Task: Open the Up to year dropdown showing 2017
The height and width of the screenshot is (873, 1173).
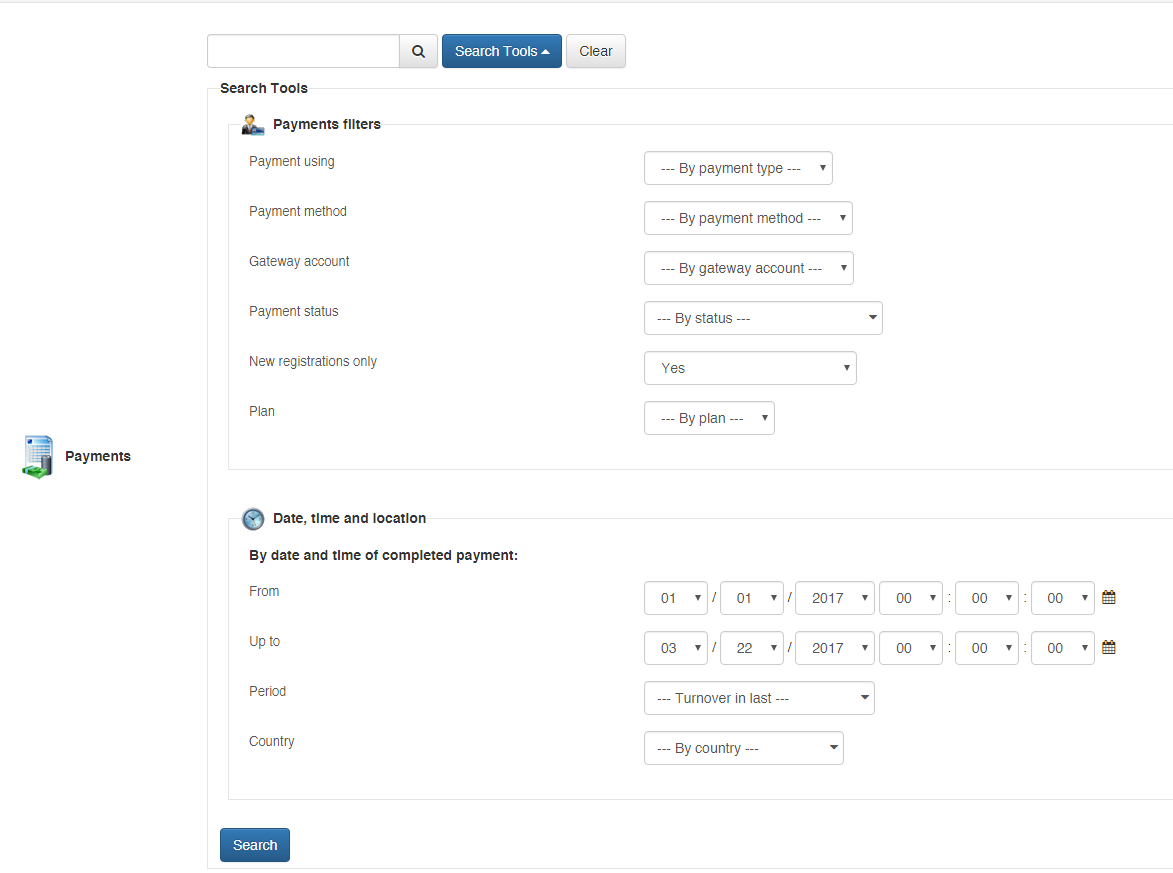Action: click(x=835, y=648)
